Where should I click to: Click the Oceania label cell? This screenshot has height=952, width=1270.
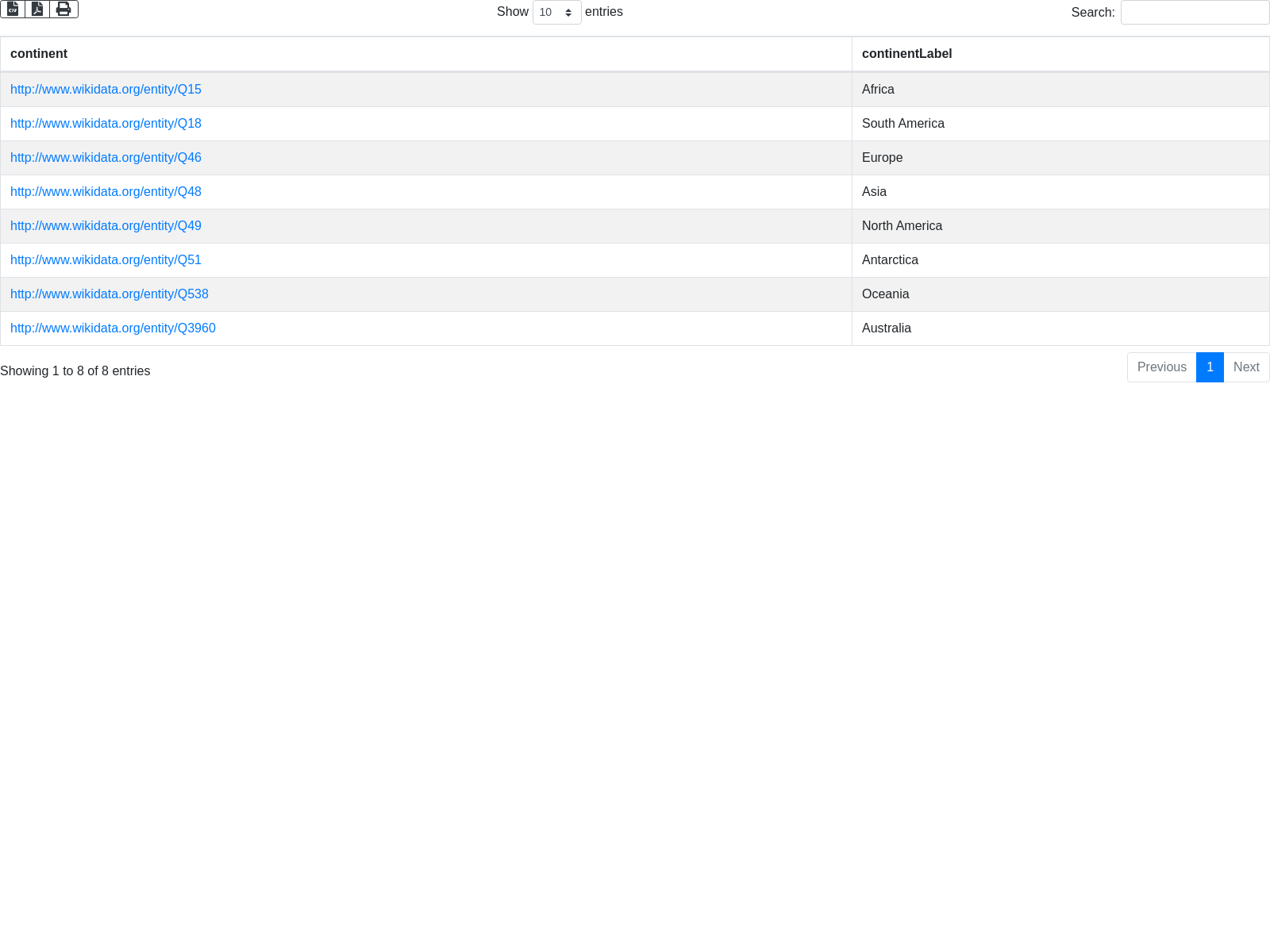(886, 294)
